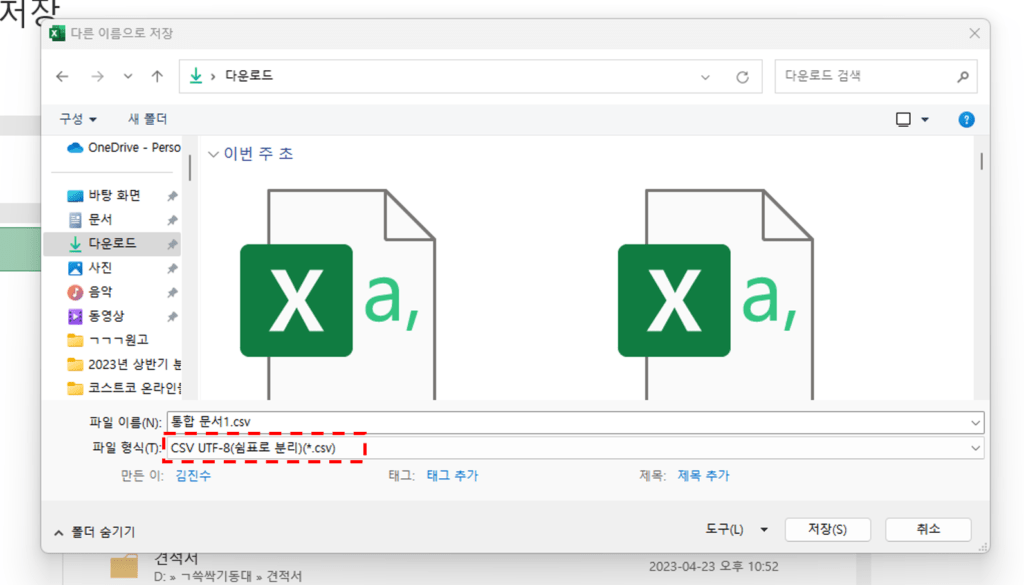Click the 취소 cancel button
Screen dimensions: 1024x585
pos(928,530)
